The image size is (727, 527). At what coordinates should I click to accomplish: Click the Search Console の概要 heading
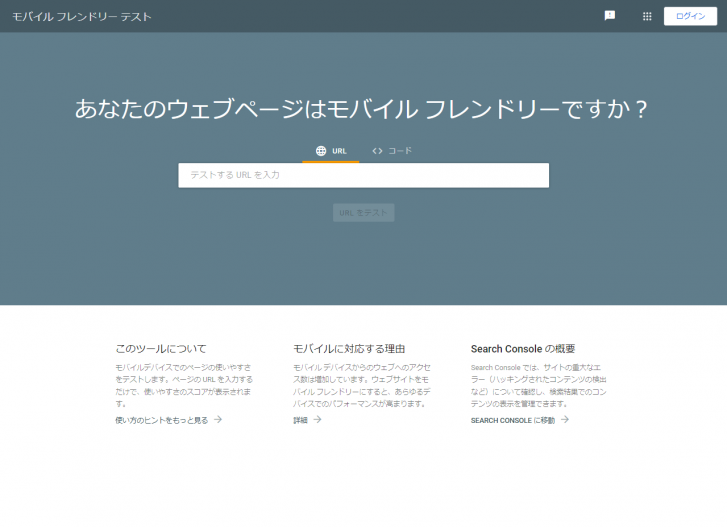pos(523,349)
